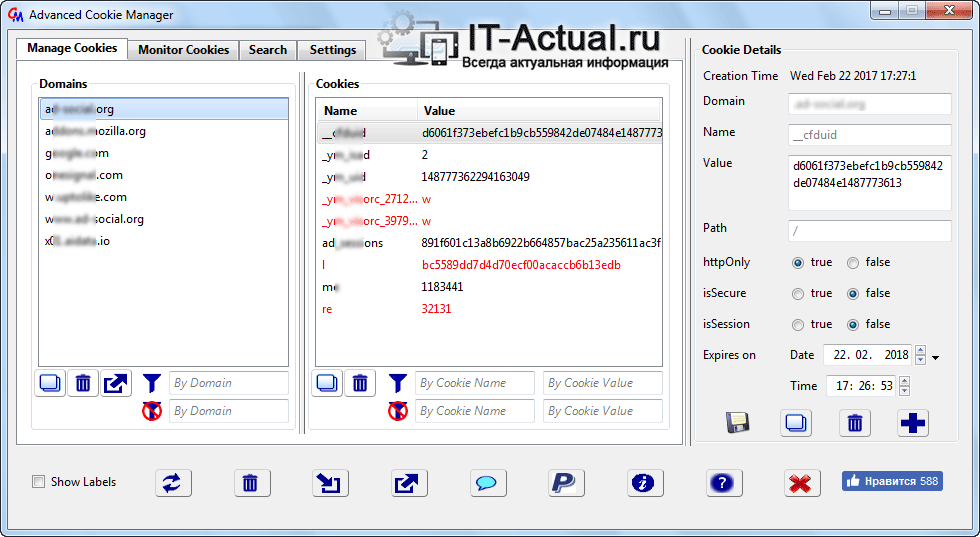Click the export domains arrow icon
The width and height of the screenshot is (980, 537).
(x=116, y=383)
